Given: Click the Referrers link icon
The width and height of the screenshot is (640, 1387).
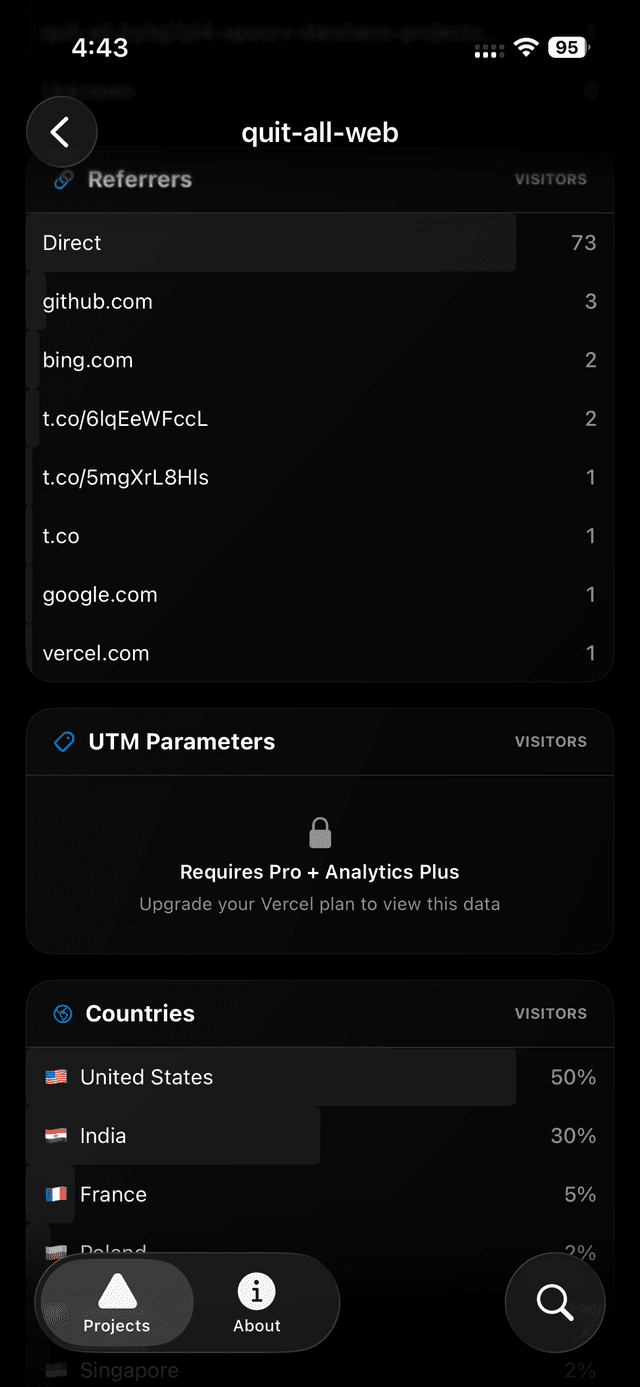Looking at the screenshot, I should [x=62, y=180].
